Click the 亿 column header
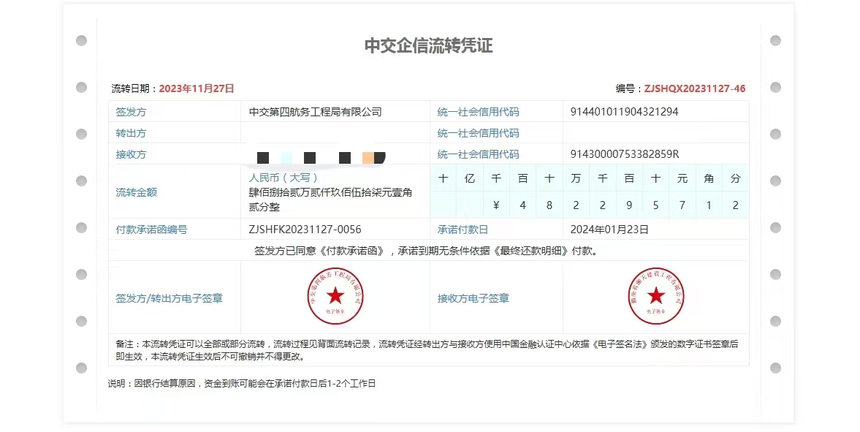The height and width of the screenshot is (432, 860). click(x=469, y=178)
